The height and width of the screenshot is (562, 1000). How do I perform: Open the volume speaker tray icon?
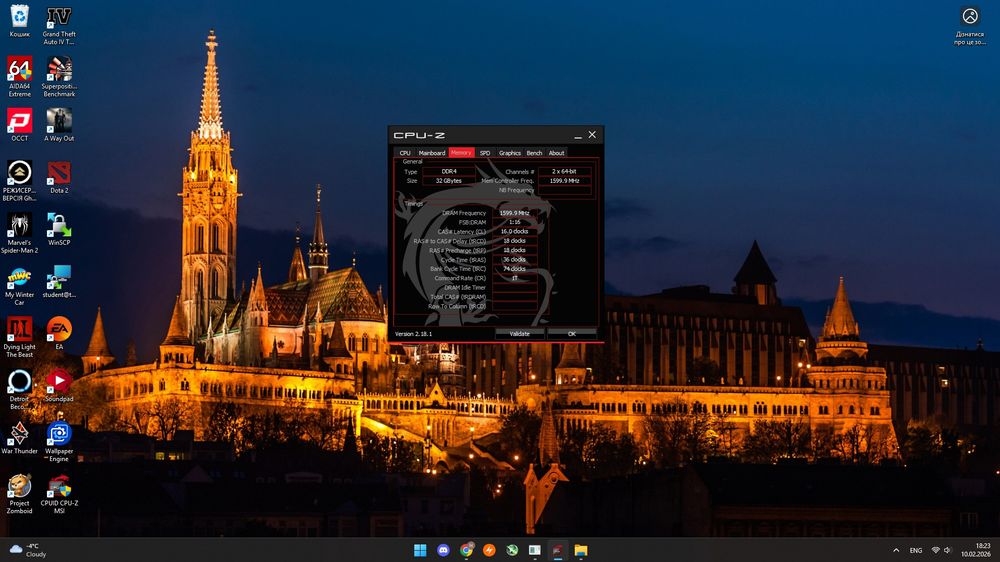(x=947, y=550)
